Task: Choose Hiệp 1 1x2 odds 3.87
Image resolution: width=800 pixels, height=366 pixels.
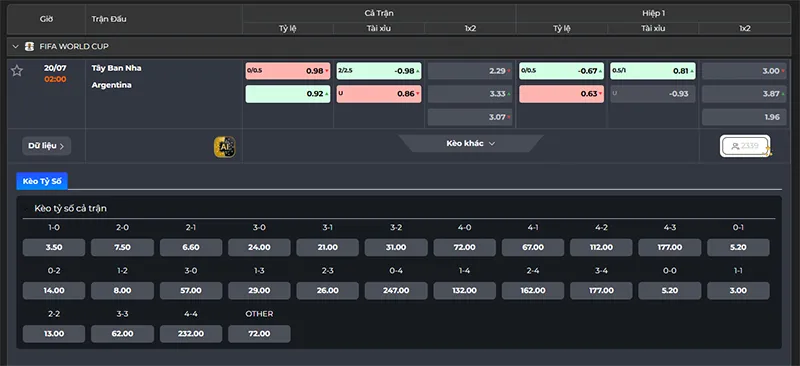Action: pyautogui.click(x=744, y=94)
